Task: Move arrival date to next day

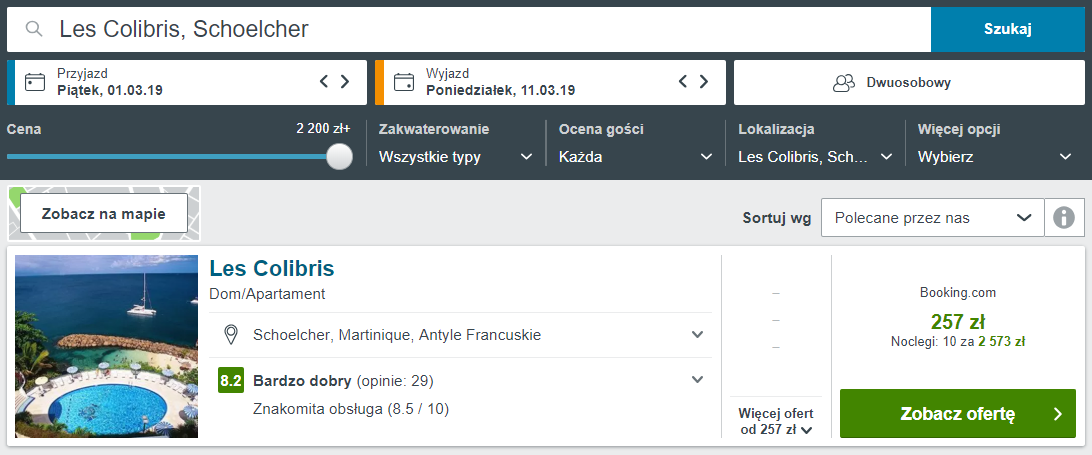Action: click(345, 82)
